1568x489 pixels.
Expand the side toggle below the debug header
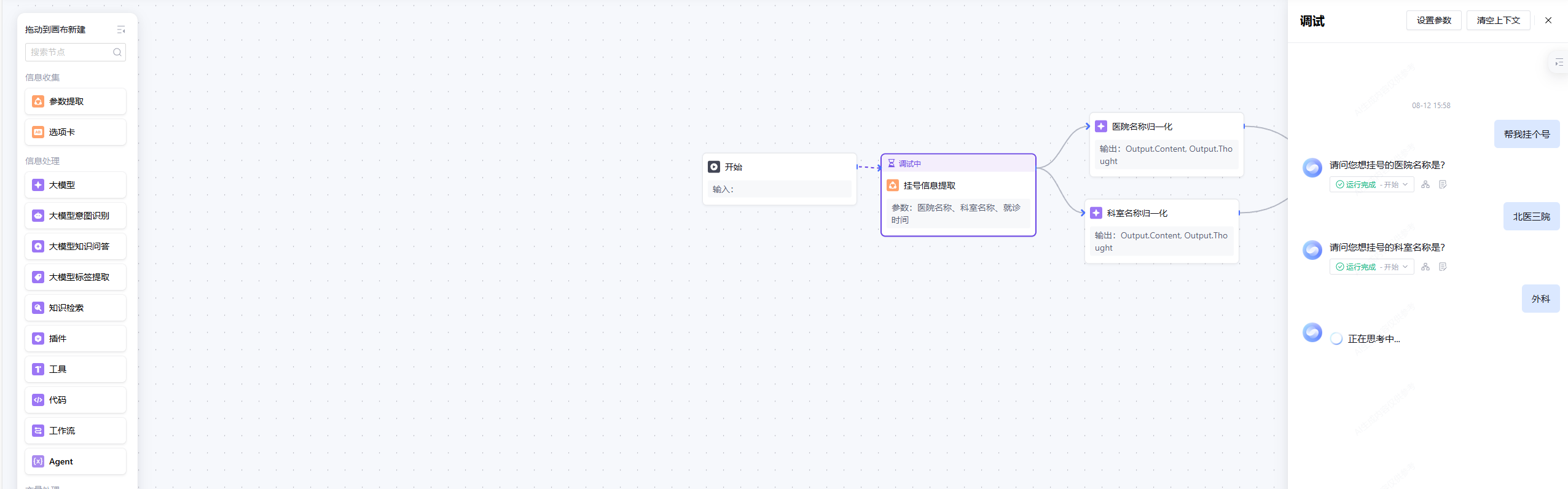[1559, 63]
